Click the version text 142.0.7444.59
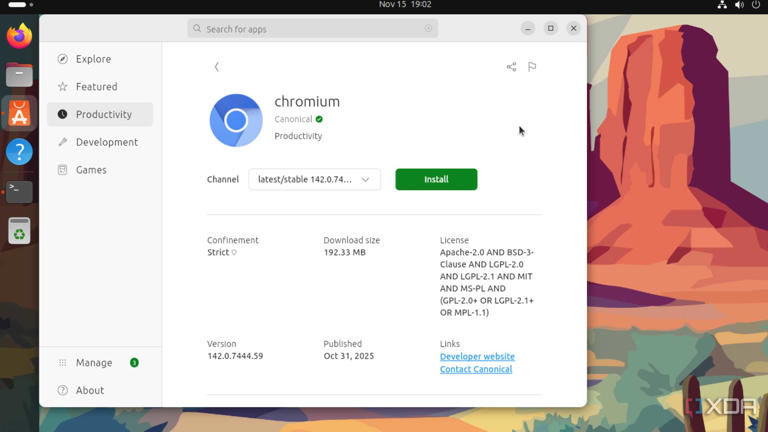 pos(235,356)
